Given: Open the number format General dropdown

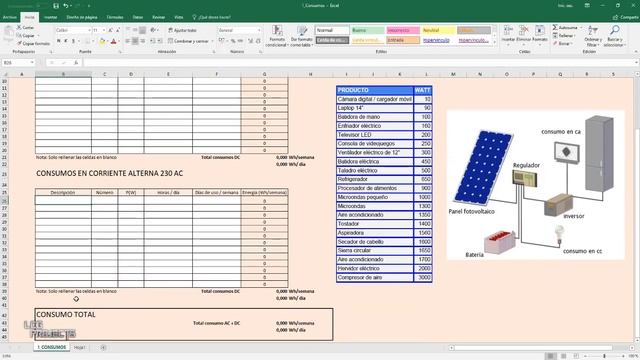Looking at the screenshot, I should point(259,30).
